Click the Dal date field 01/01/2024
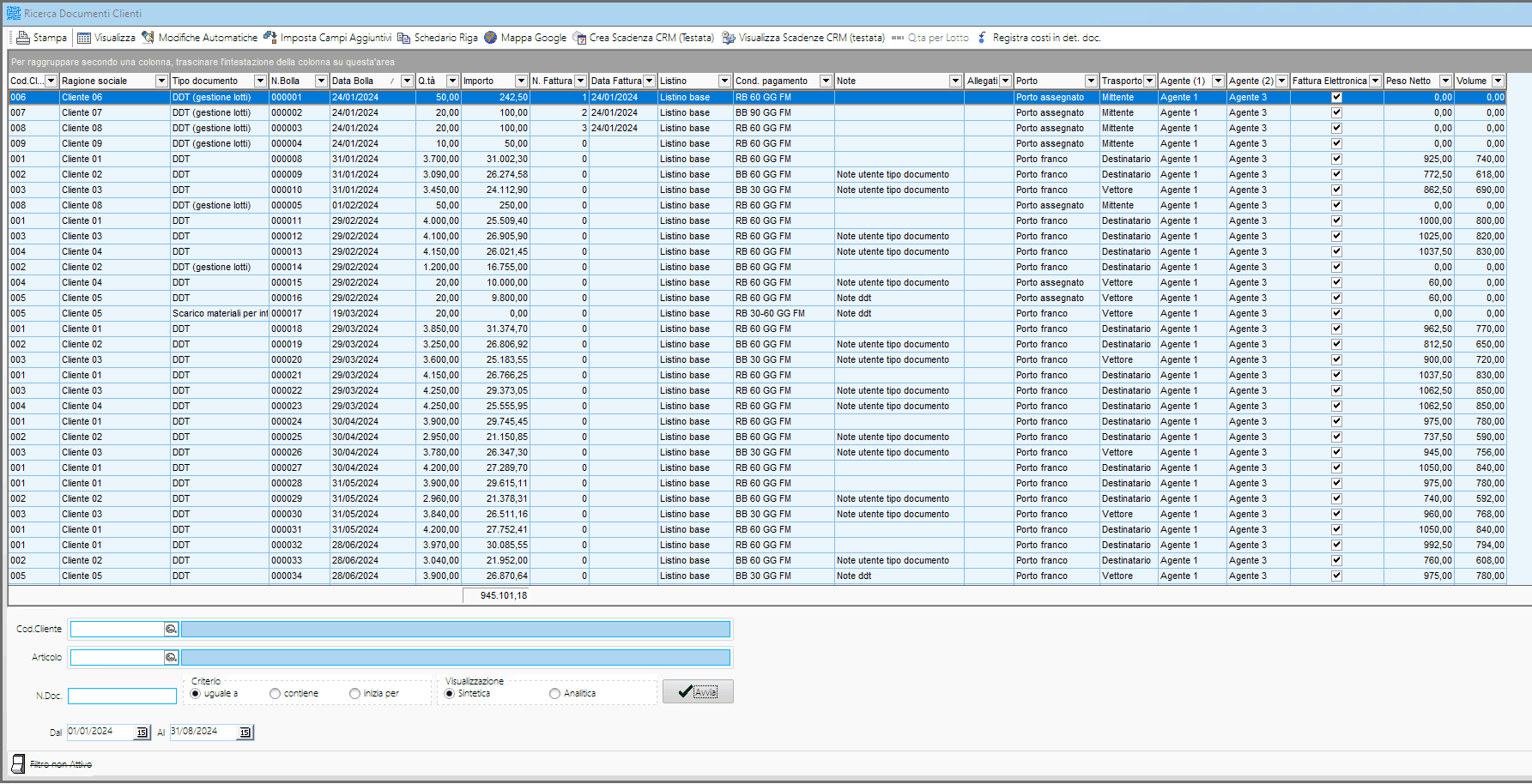Screen dimensions: 1532x784 coord(101,732)
